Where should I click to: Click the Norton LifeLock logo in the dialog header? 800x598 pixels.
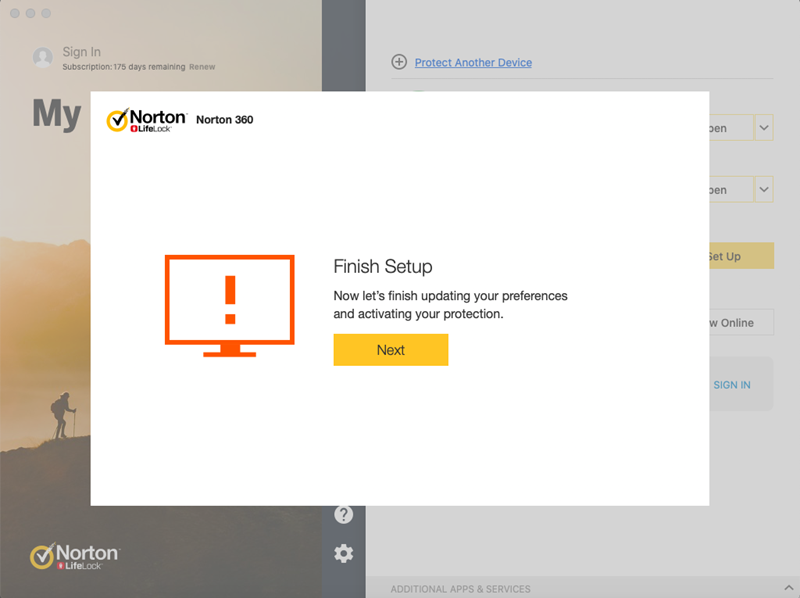pos(147,120)
